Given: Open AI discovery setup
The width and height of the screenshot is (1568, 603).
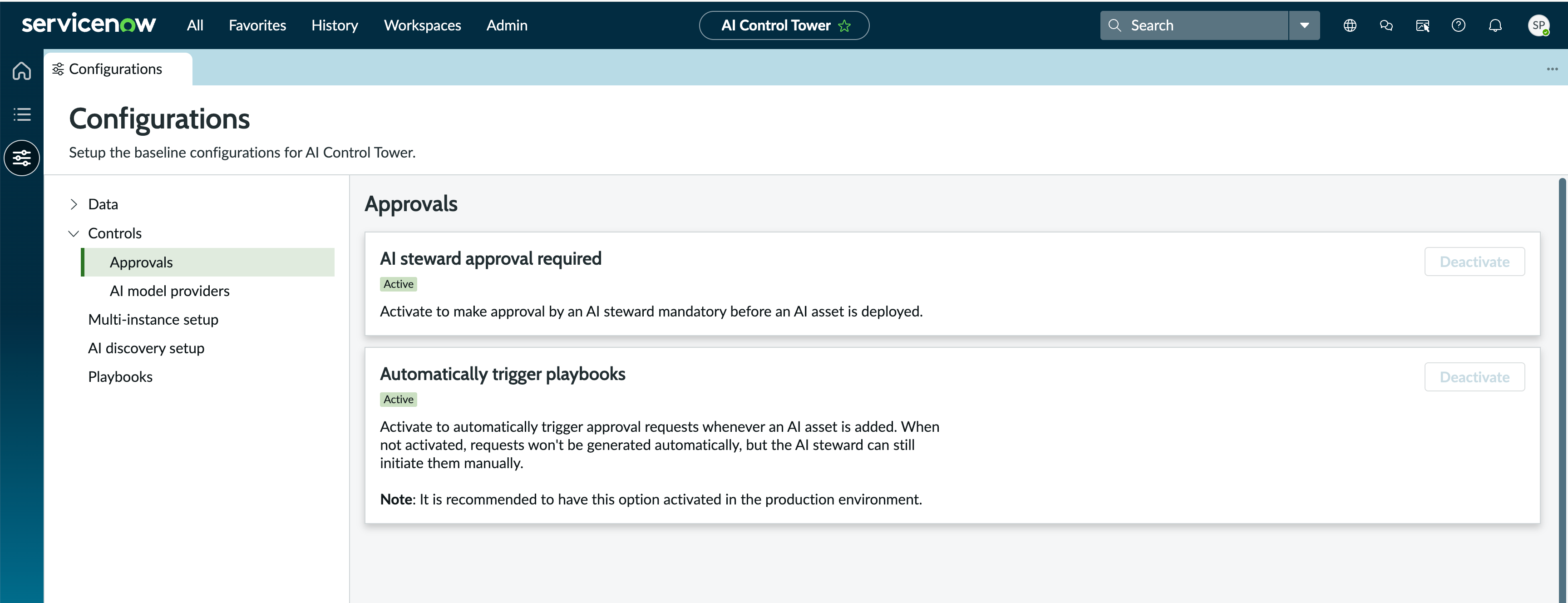Looking at the screenshot, I should pyautogui.click(x=146, y=348).
